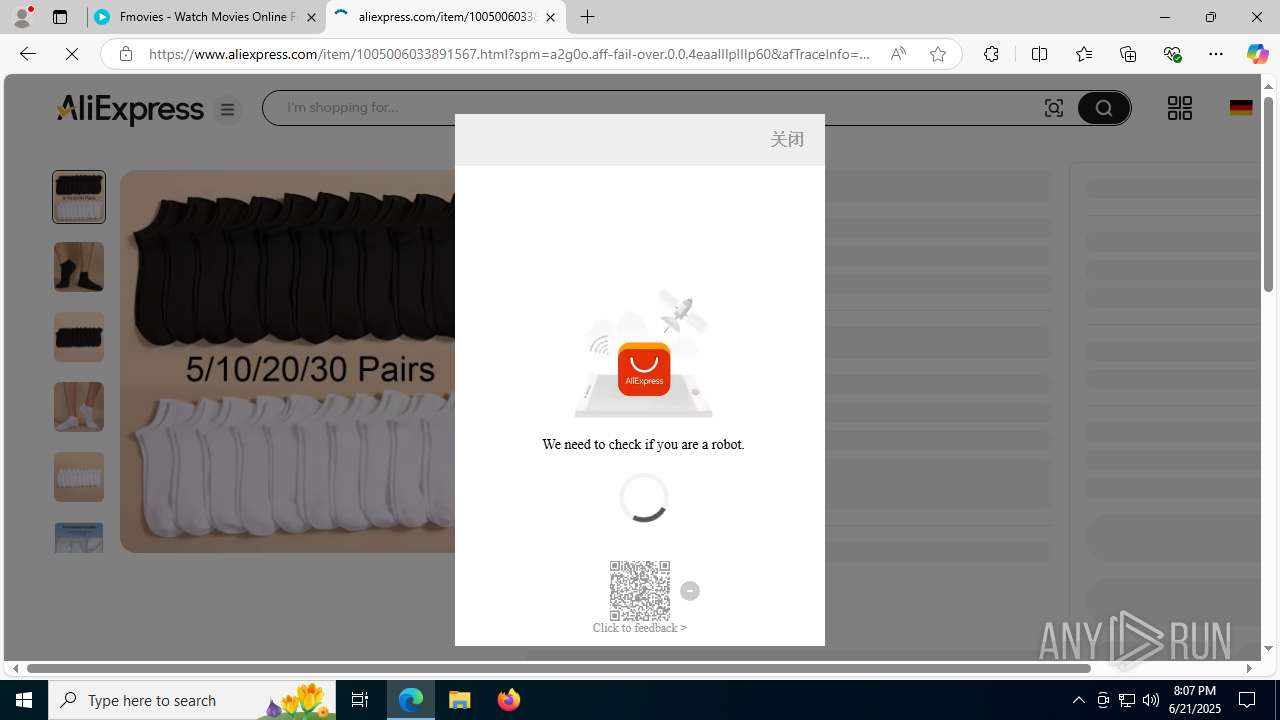Open Task View on the taskbar

pos(360,700)
